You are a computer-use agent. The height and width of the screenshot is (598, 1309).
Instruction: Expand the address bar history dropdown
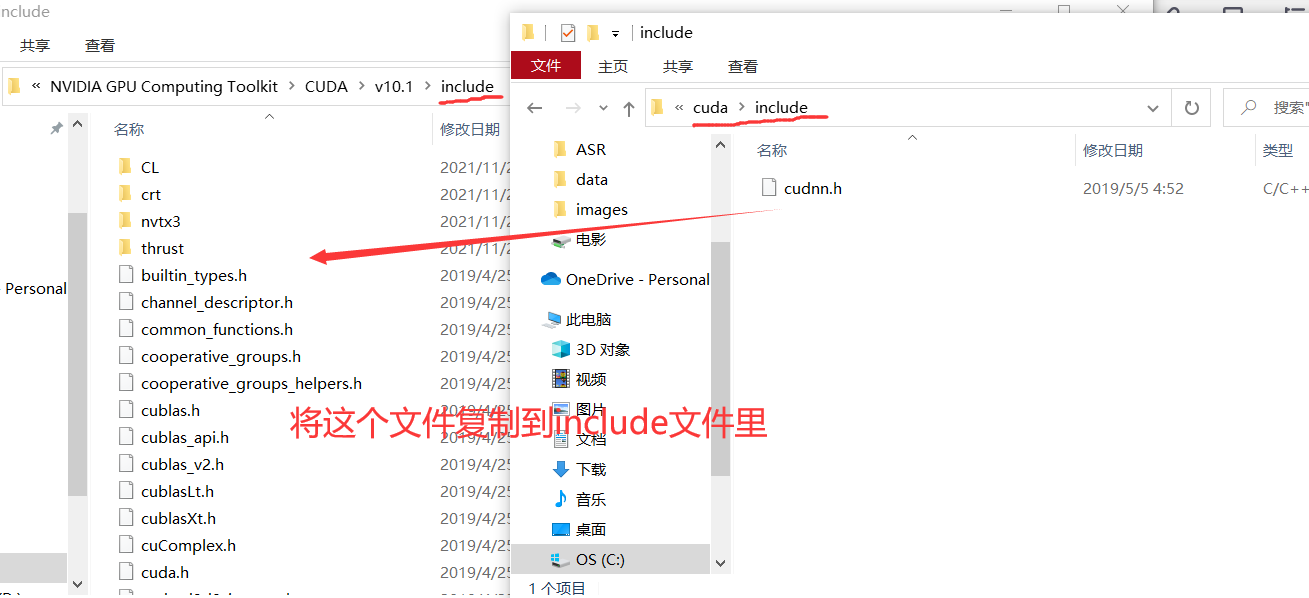coord(1153,108)
